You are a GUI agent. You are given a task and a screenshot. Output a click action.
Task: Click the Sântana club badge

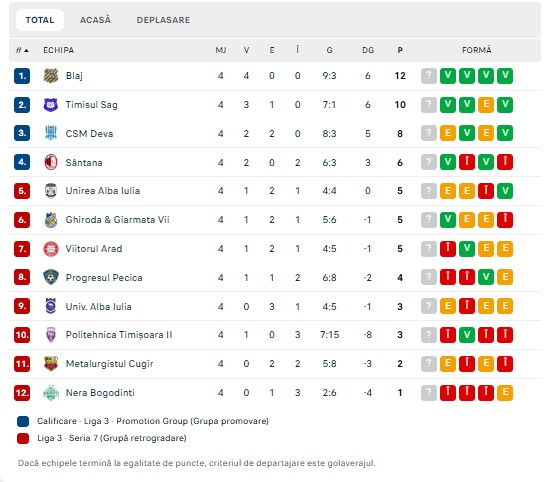tap(51, 162)
